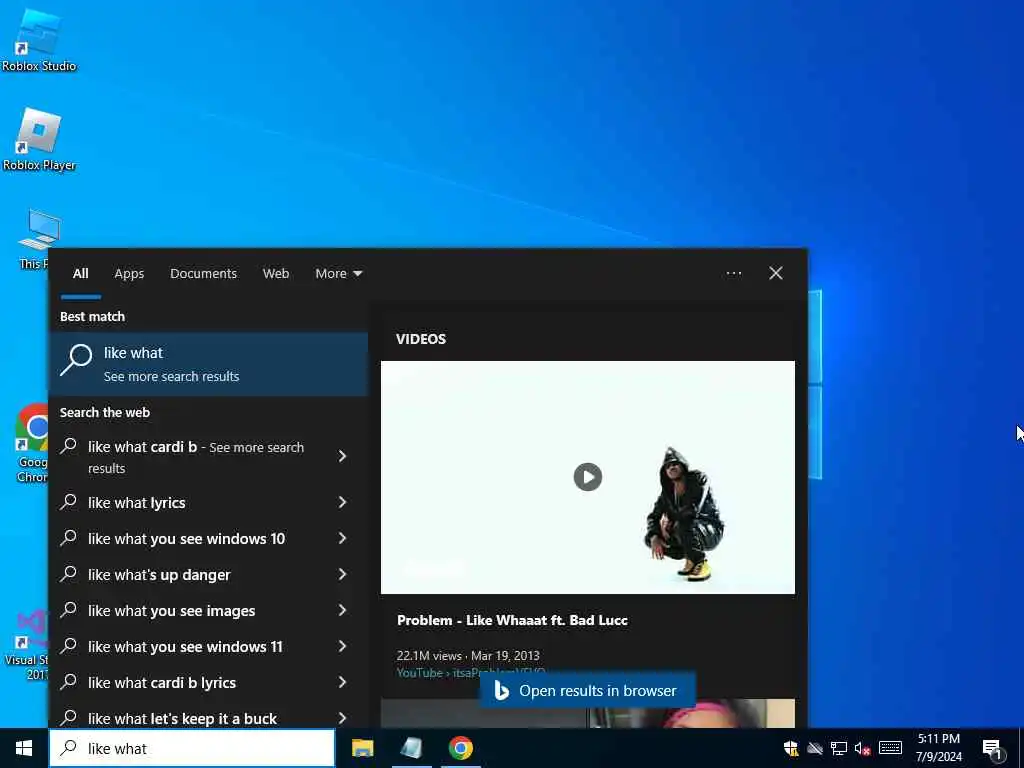Viewport: 1024px width, 768px height.
Task: Expand arrow for 'like what you see images'
Action: click(x=342, y=610)
